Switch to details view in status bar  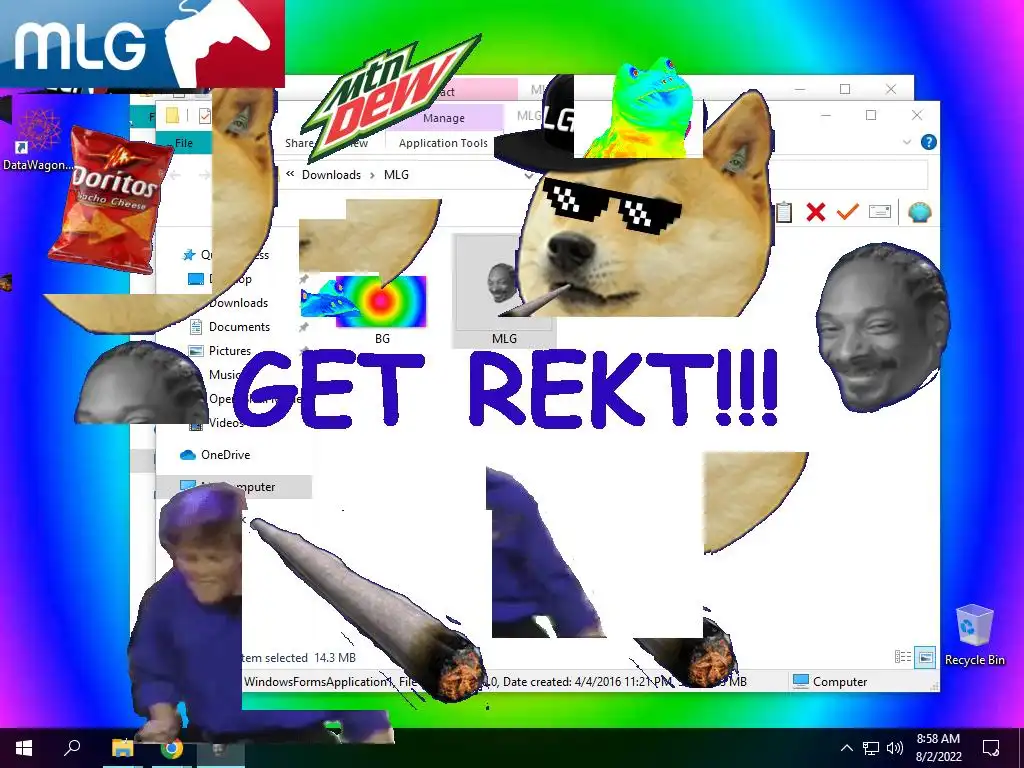[x=903, y=657]
